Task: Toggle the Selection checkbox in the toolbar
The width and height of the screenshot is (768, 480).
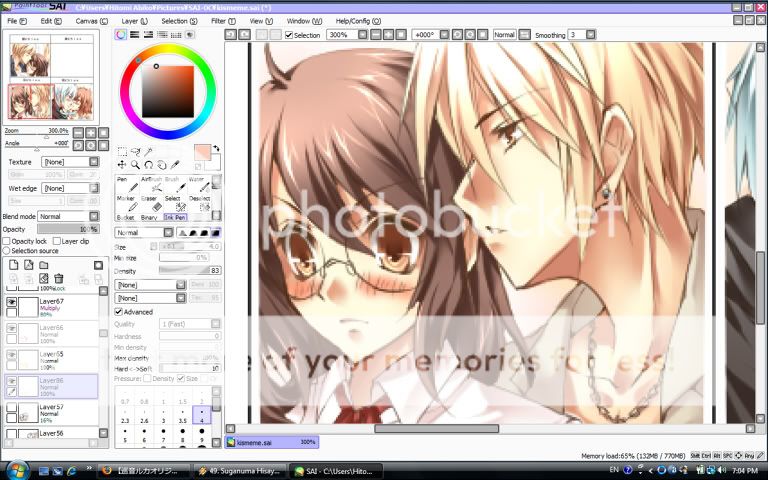Action: [289, 35]
